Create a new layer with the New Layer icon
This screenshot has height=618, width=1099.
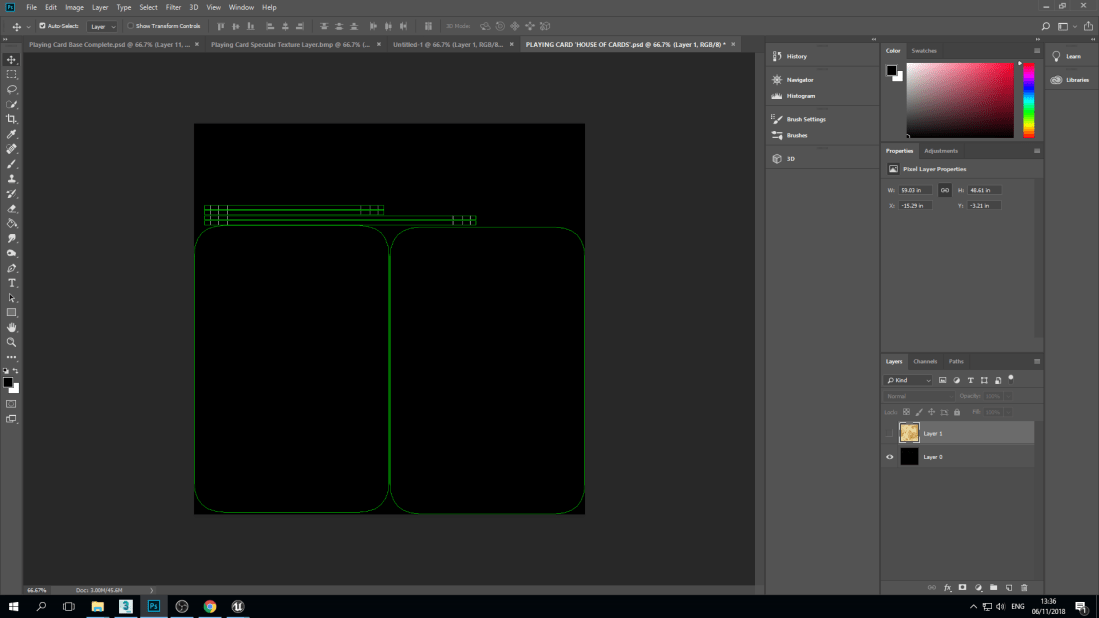coord(1008,587)
